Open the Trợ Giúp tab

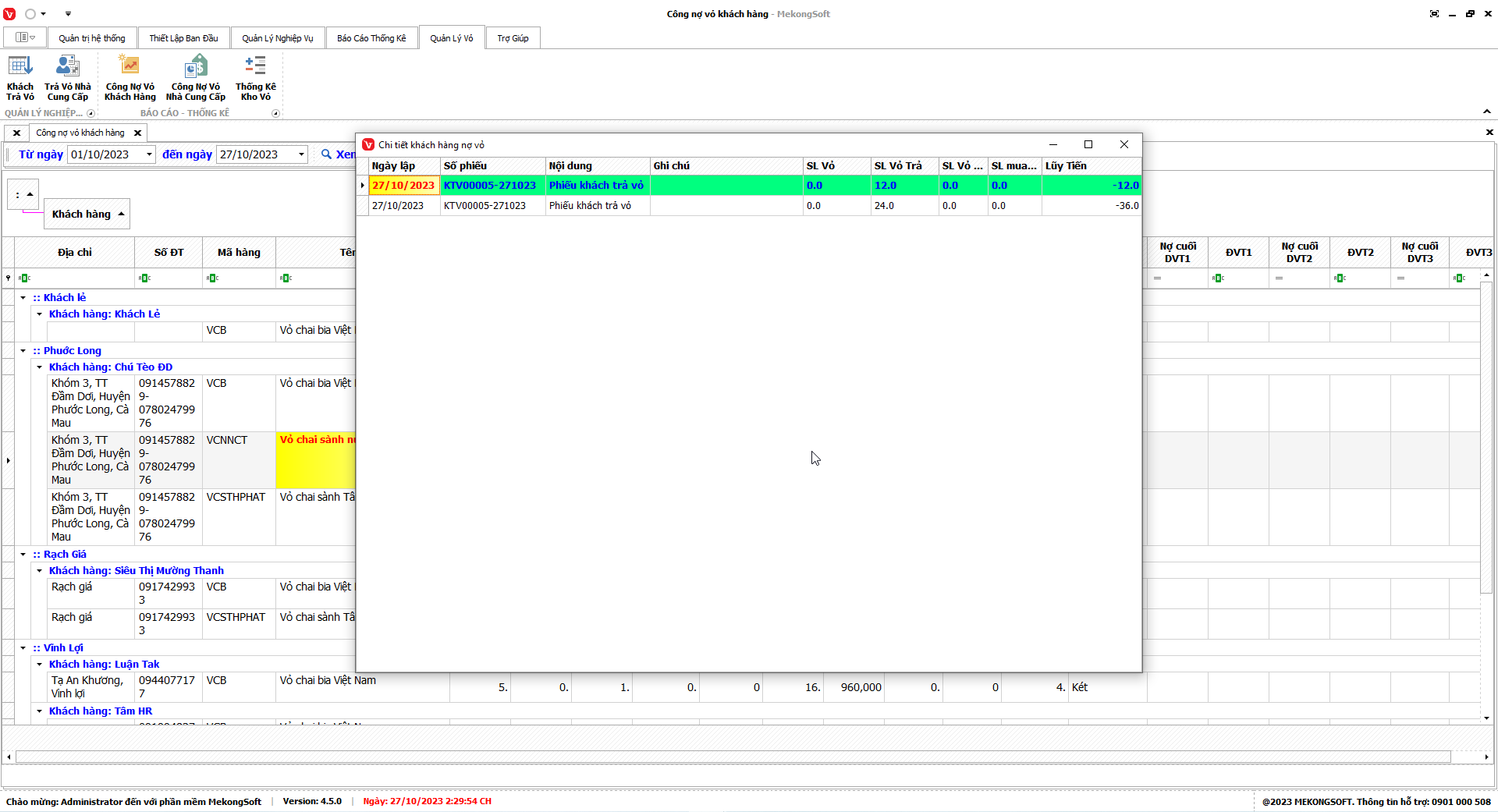point(513,38)
